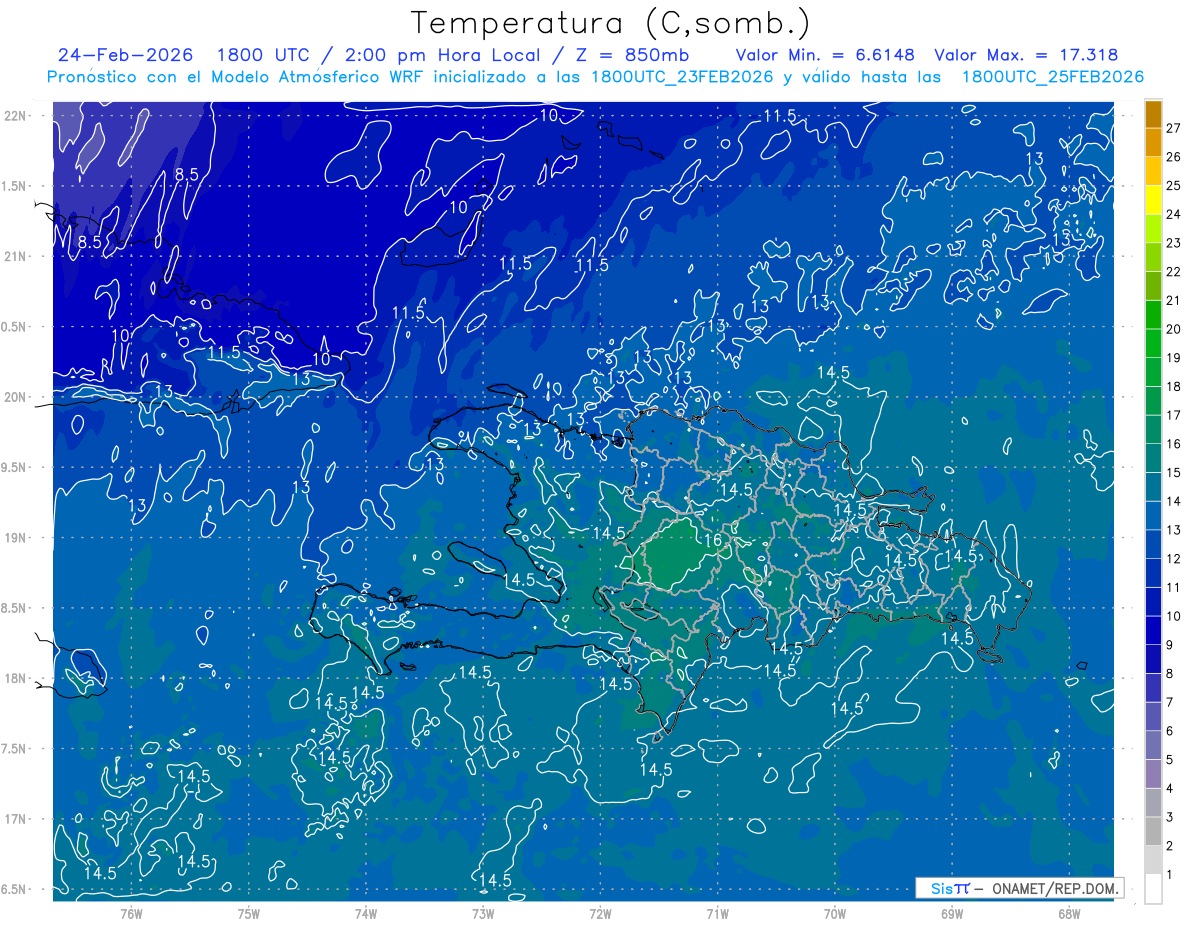Click color bar legend value "2"
This screenshot has height=927, width=1200.
(1170, 846)
